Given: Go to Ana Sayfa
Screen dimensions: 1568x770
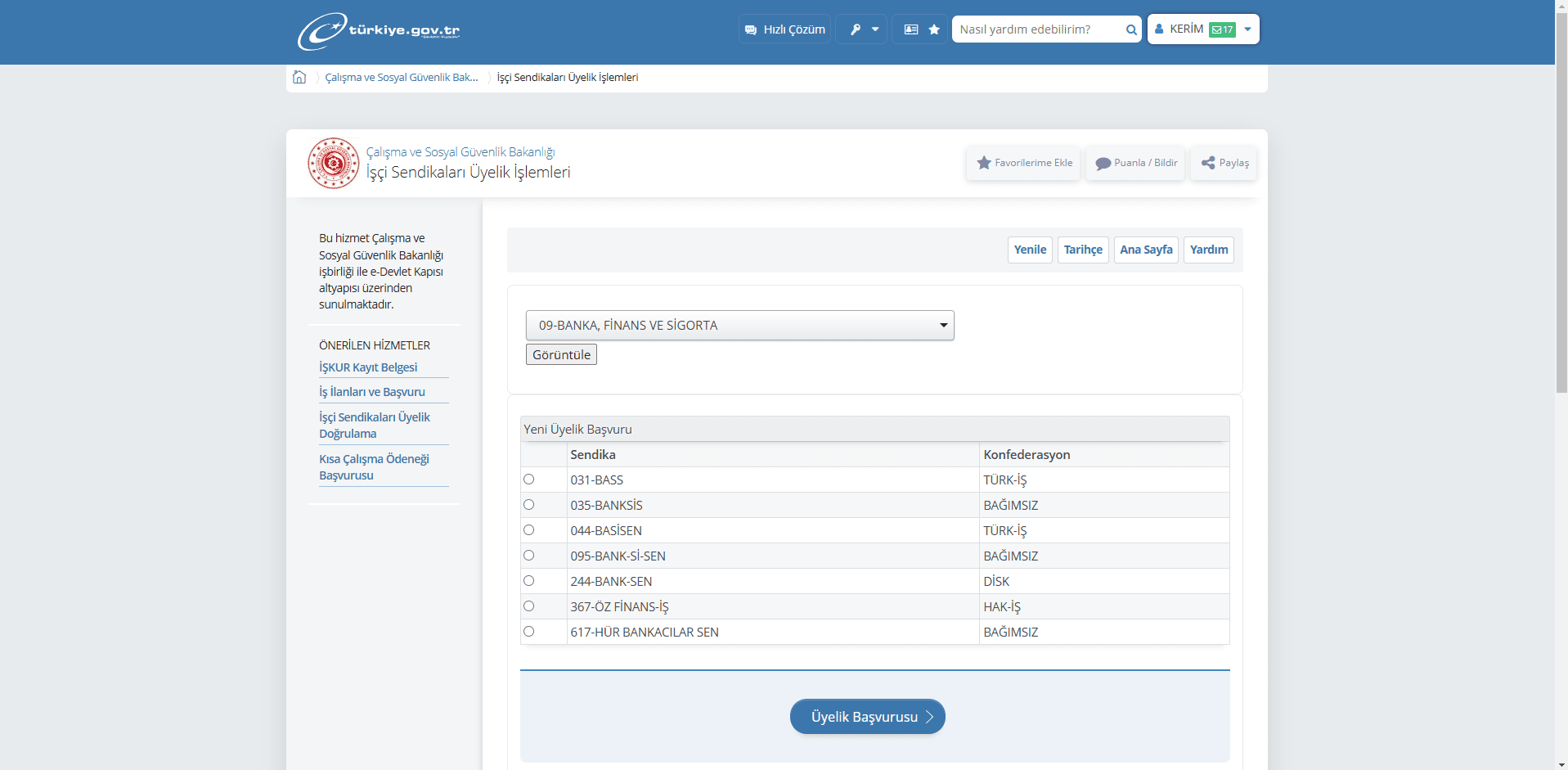Looking at the screenshot, I should [1146, 250].
